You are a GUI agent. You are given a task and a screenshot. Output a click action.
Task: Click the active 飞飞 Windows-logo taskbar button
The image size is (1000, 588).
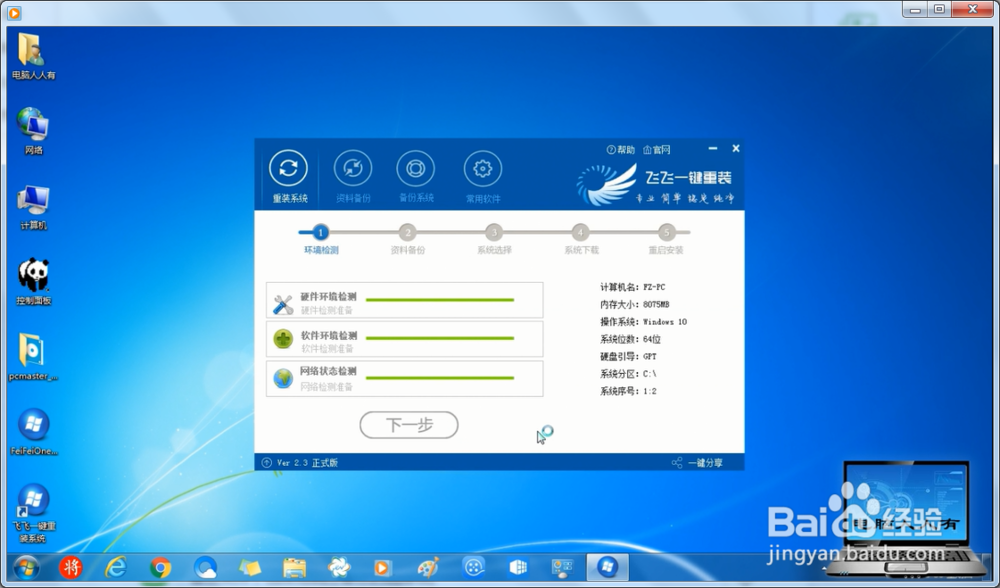[607, 567]
